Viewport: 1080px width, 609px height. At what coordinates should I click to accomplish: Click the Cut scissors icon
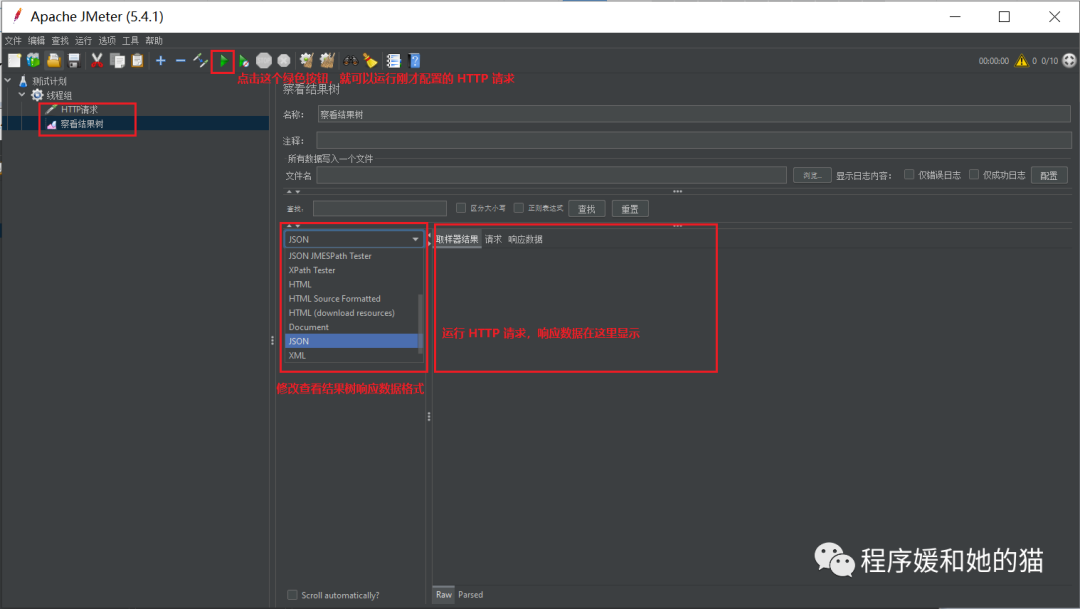97,61
